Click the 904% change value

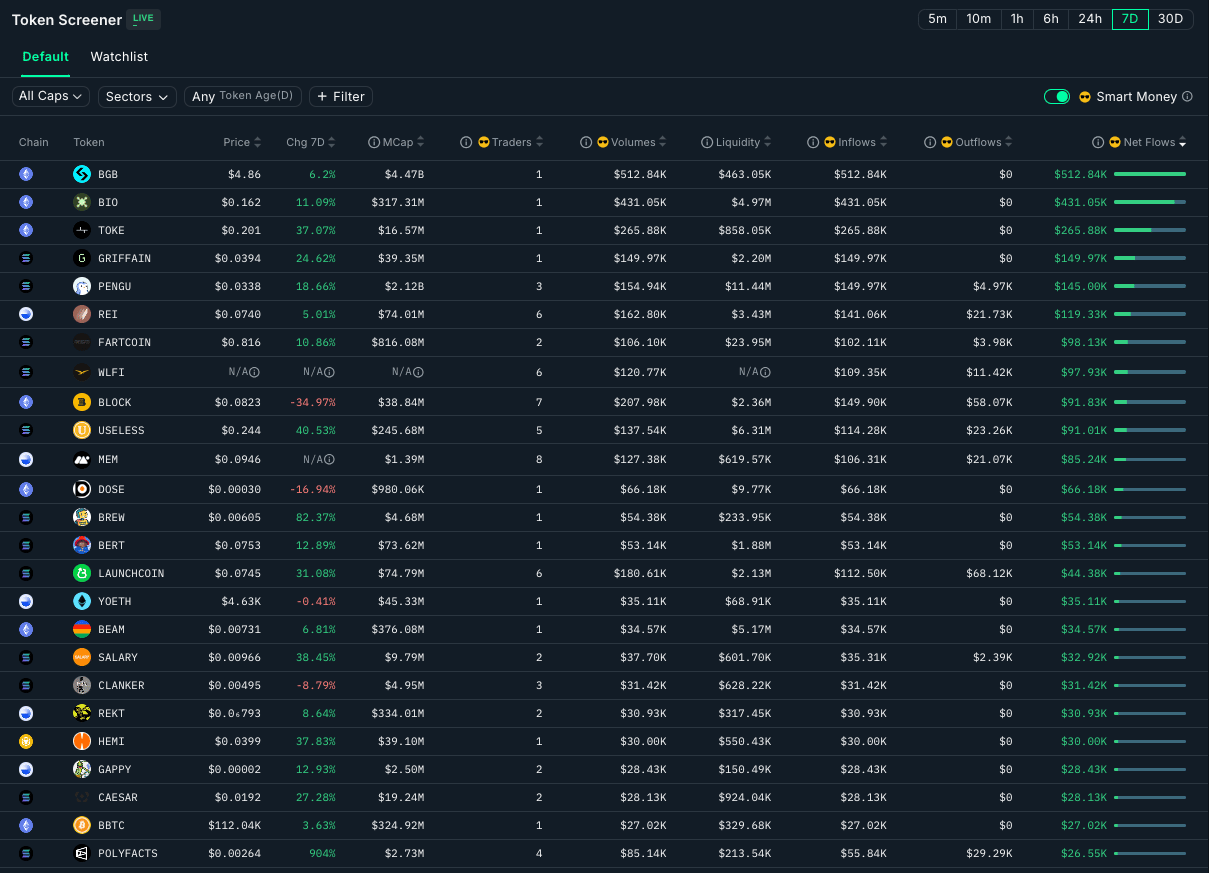[323, 853]
